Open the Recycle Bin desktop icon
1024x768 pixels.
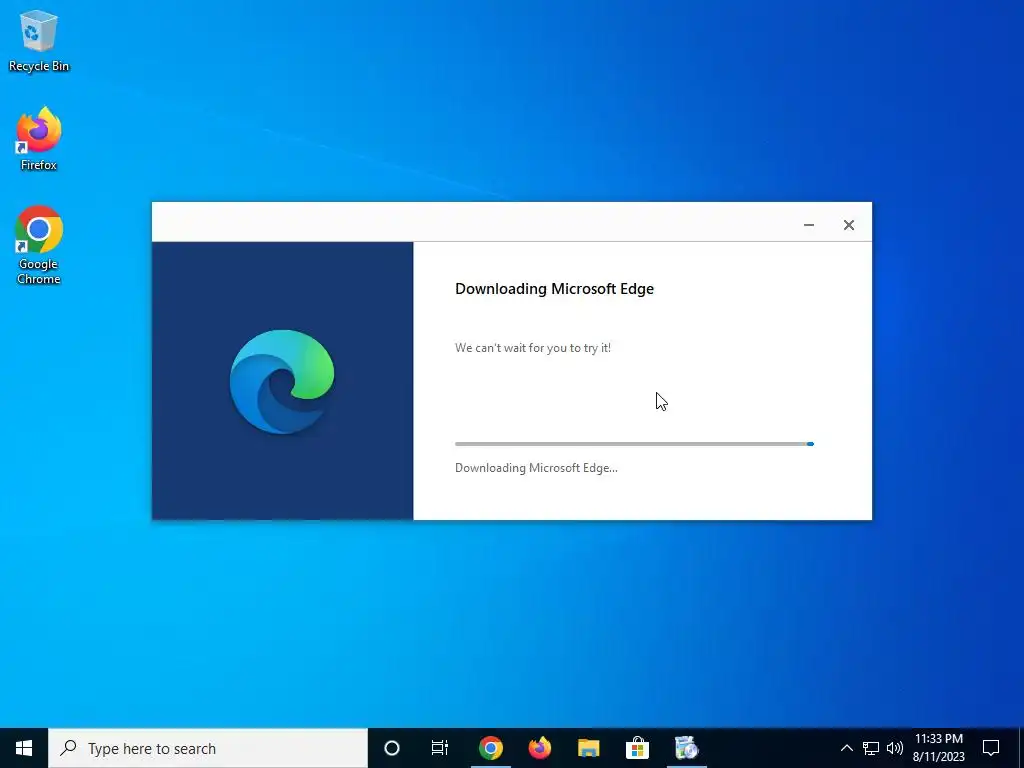[39, 41]
